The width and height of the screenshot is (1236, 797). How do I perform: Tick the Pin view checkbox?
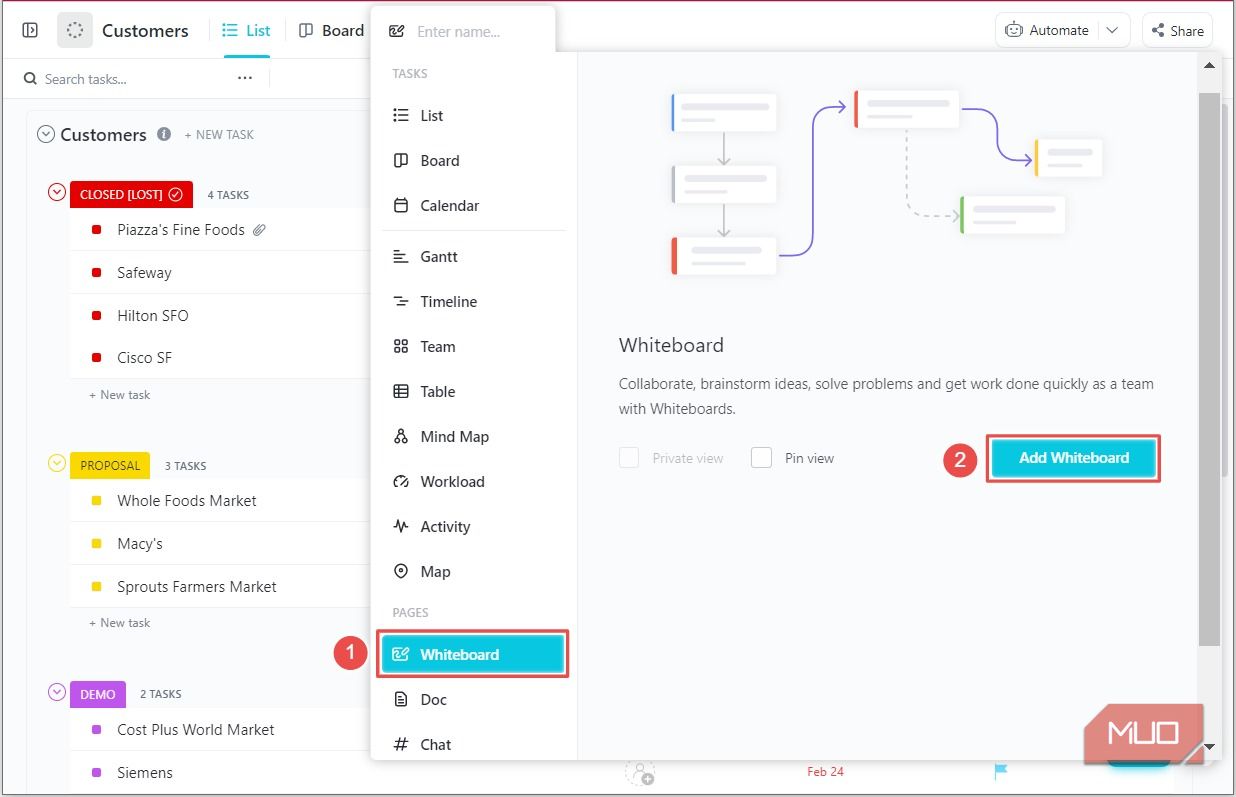(x=762, y=458)
